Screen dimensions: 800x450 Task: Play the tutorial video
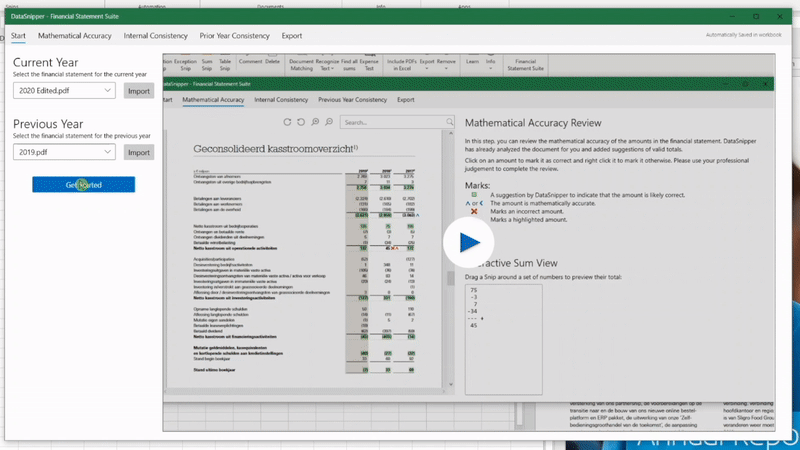(x=468, y=242)
